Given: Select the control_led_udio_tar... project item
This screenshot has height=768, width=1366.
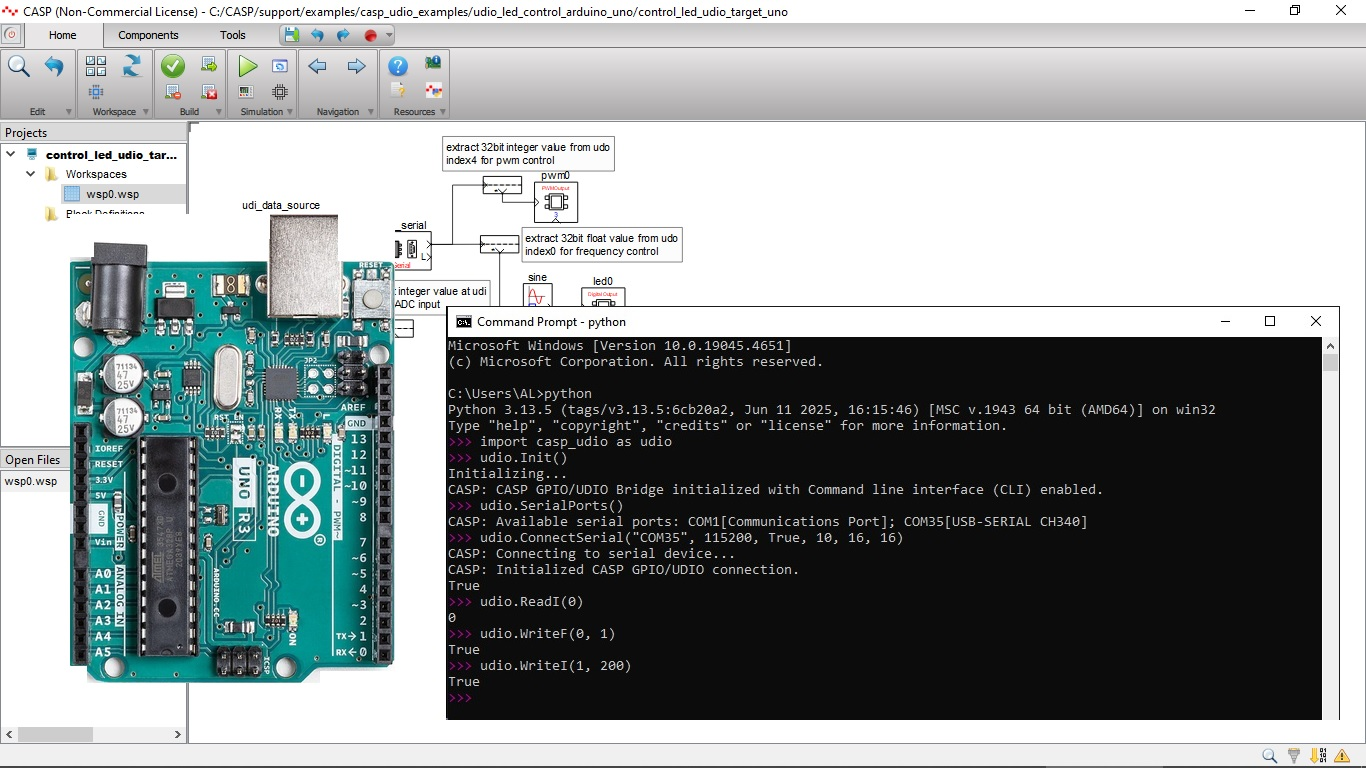Looking at the screenshot, I should pyautogui.click(x=111, y=155).
